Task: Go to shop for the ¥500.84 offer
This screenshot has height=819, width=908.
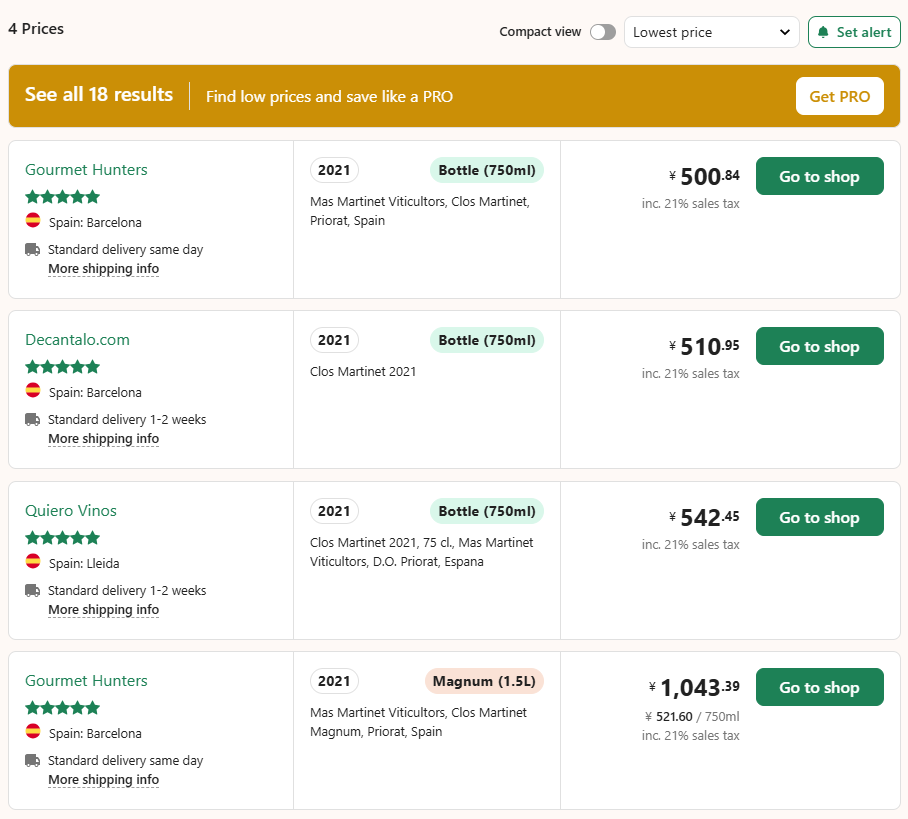Action: coord(819,176)
